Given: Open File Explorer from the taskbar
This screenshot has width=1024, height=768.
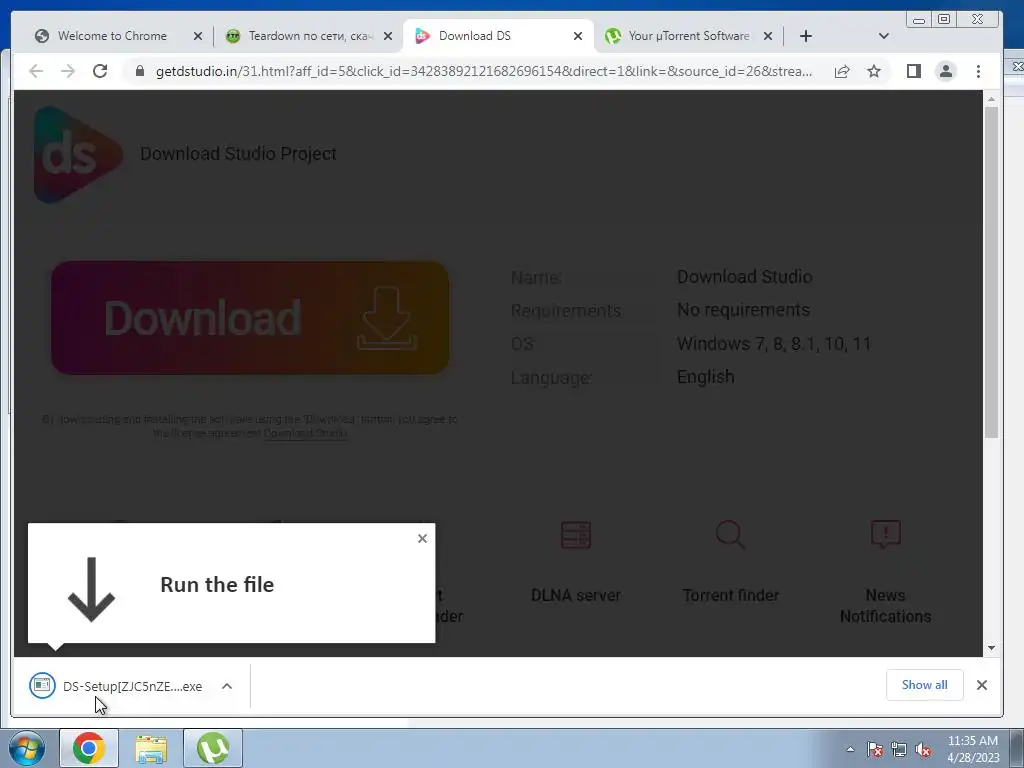Looking at the screenshot, I should pos(151,748).
